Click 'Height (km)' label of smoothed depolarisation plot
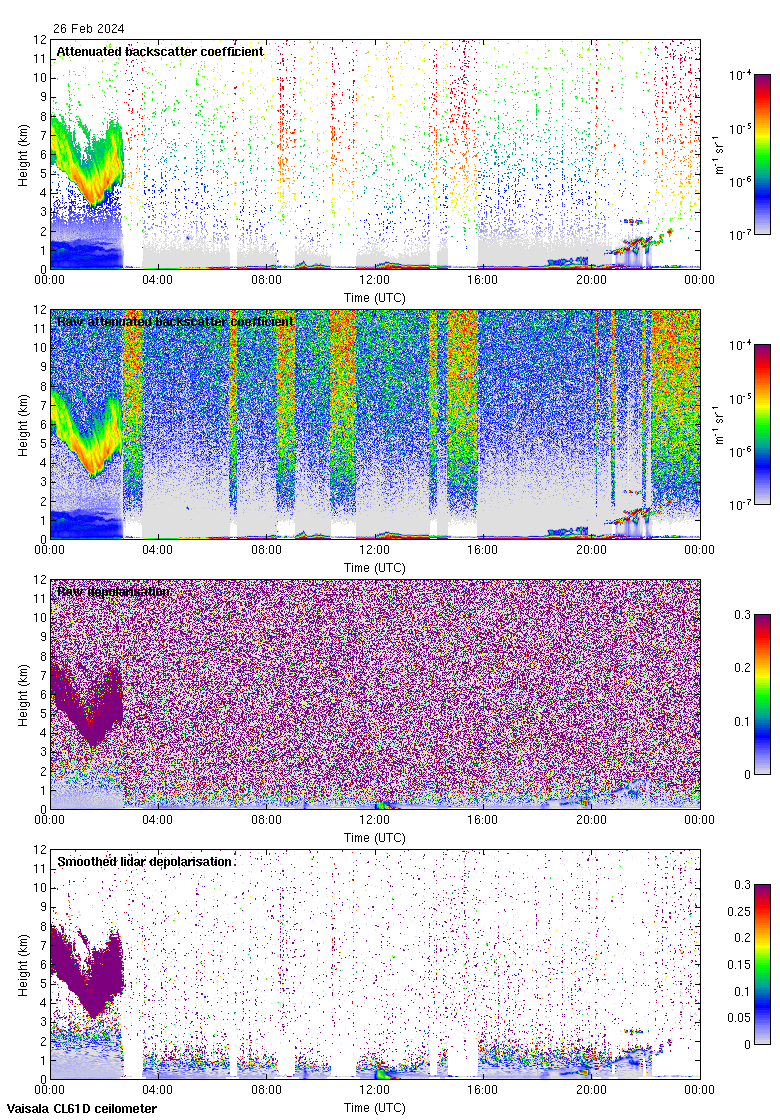The height and width of the screenshot is (1120, 780). (x=23, y=965)
